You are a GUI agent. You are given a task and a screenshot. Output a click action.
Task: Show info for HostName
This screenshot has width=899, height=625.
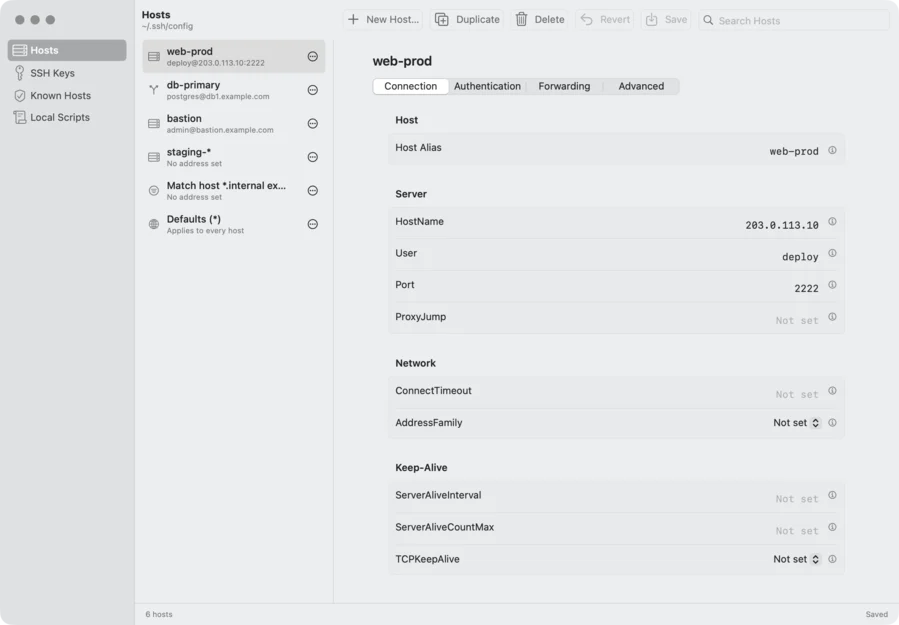click(832, 221)
